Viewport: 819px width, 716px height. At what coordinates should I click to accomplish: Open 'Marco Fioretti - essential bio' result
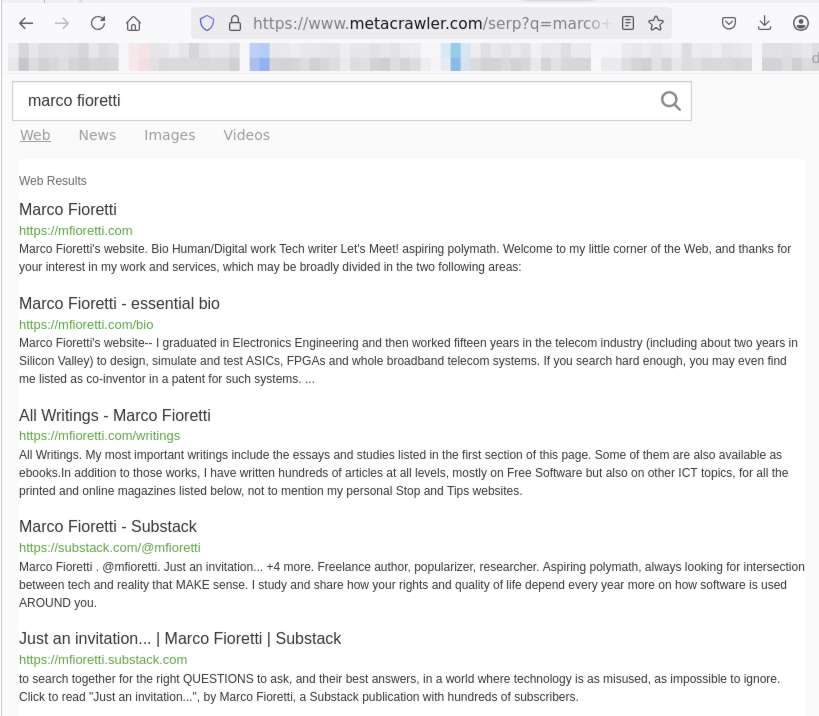(119, 303)
